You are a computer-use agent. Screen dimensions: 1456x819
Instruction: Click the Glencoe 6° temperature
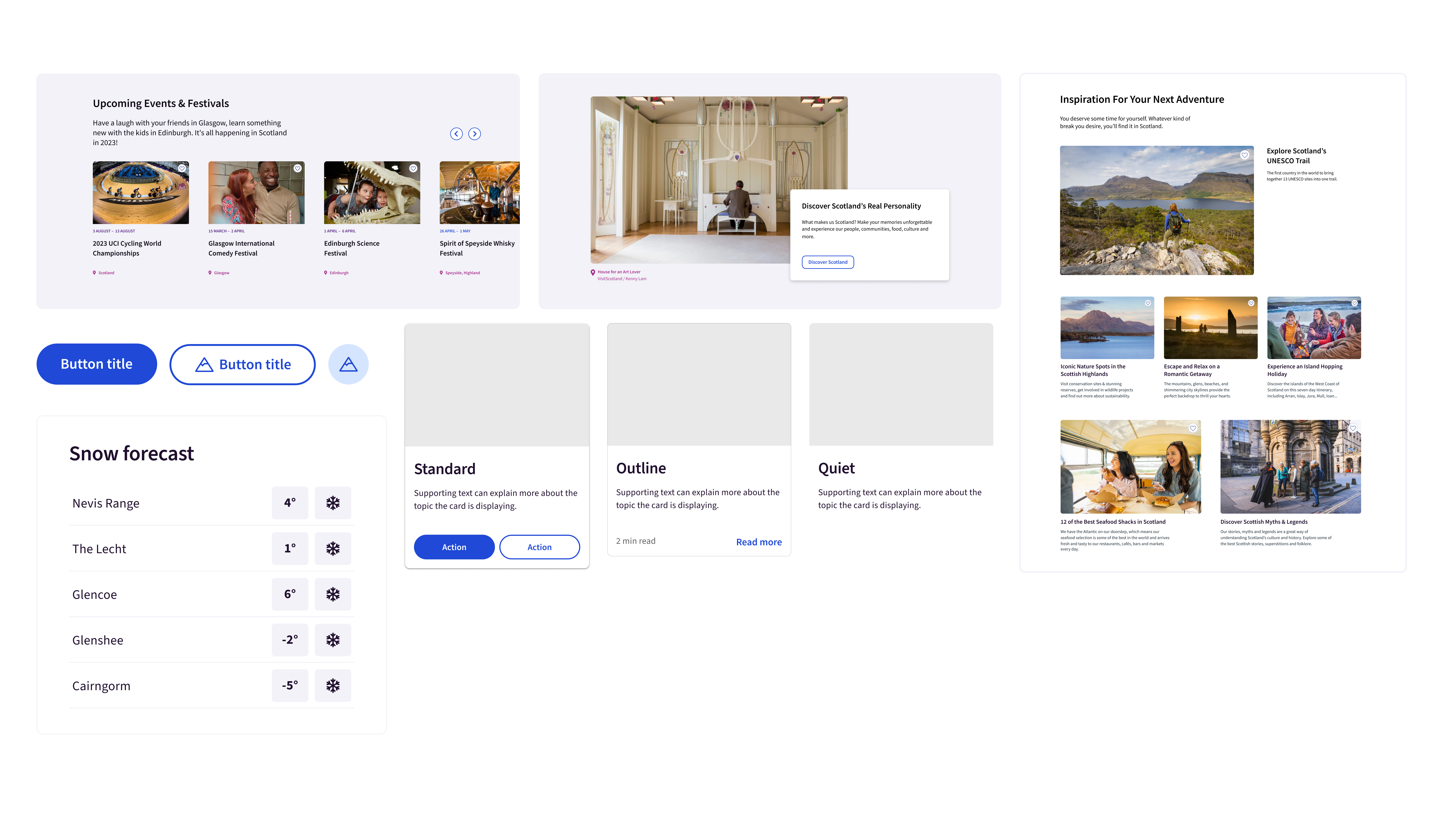pos(290,594)
